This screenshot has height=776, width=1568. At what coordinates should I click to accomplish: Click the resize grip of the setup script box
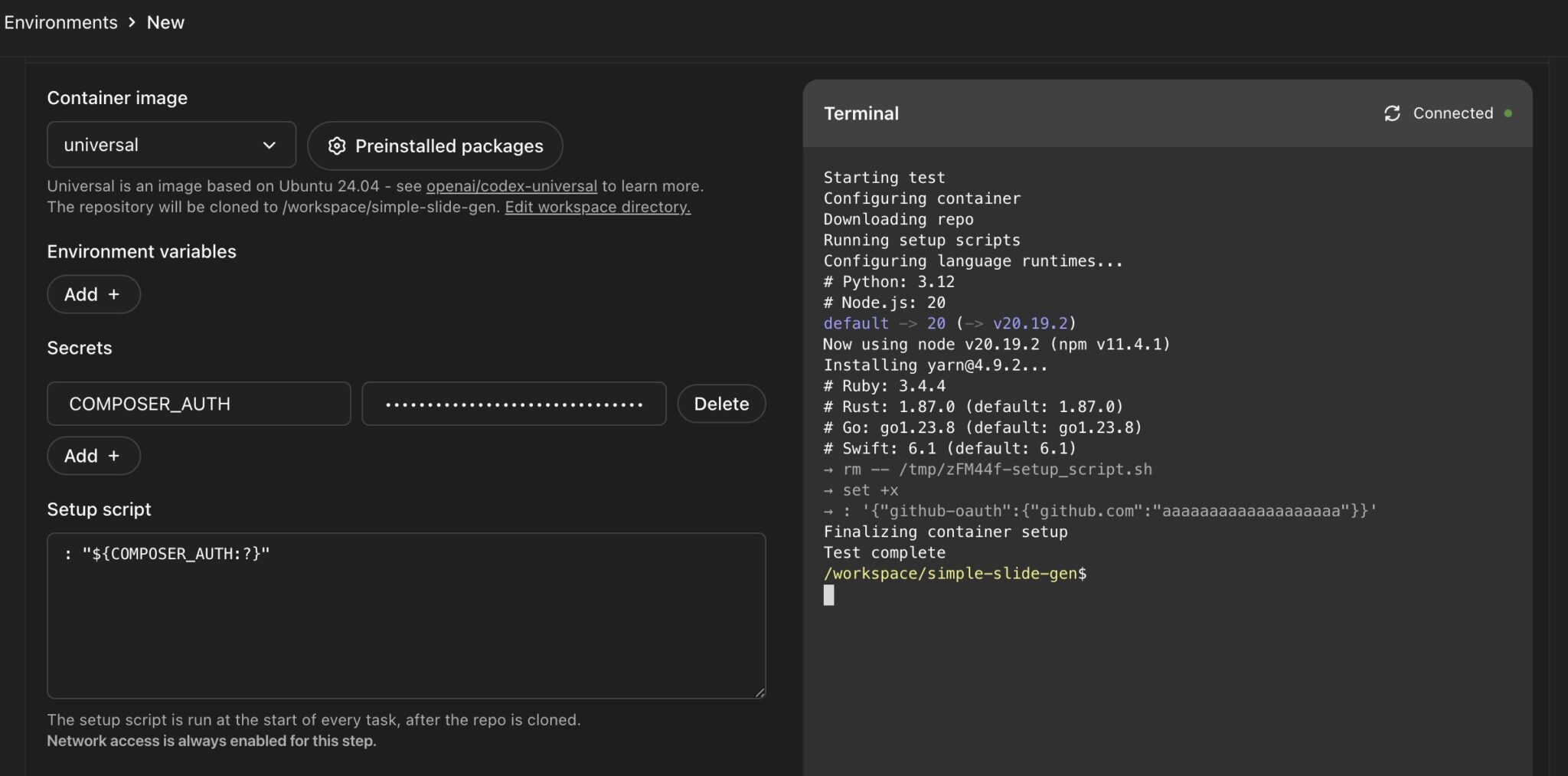pyautogui.click(x=759, y=692)
